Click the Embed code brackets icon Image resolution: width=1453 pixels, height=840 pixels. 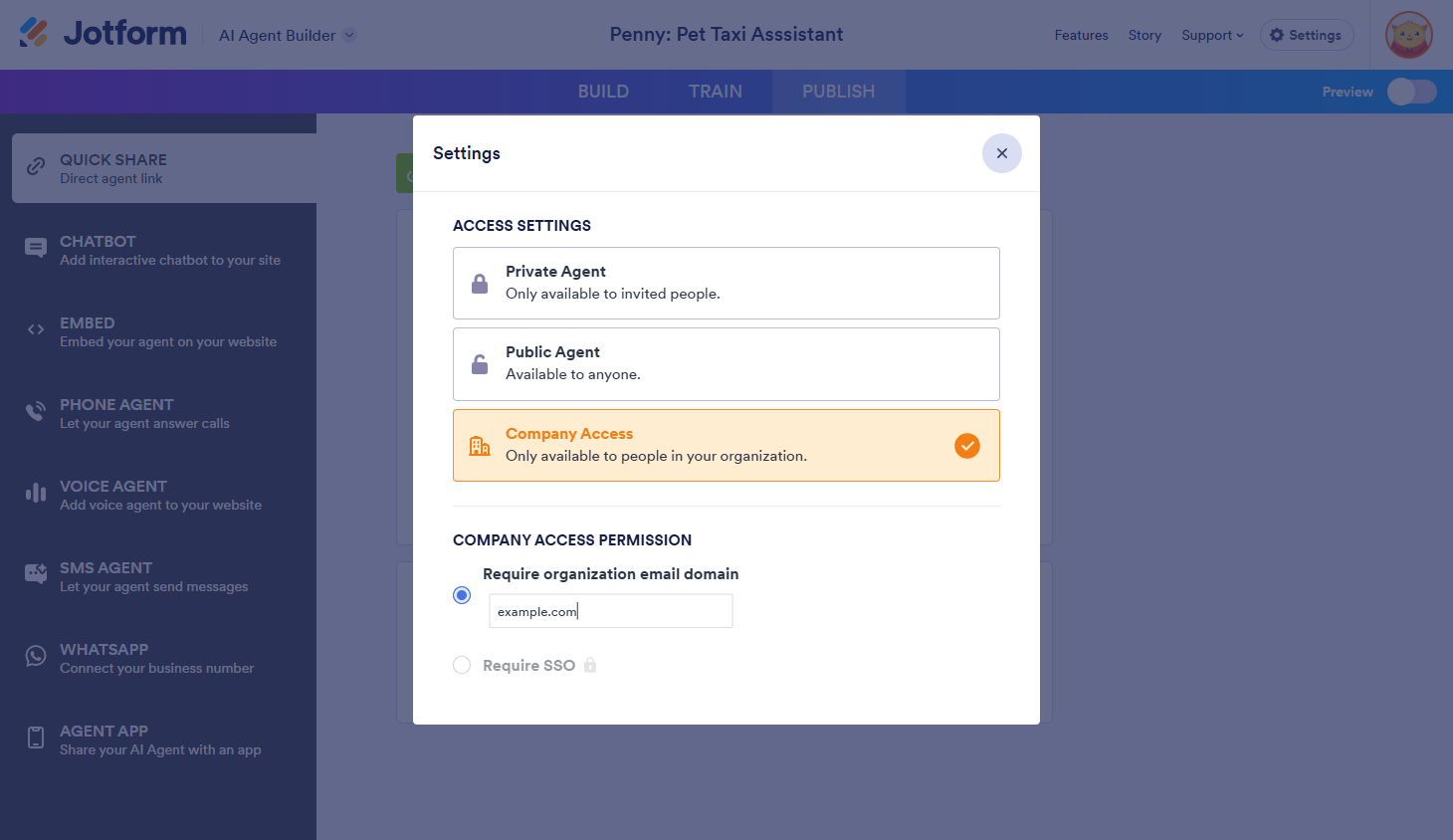click(x=36, y=330)
